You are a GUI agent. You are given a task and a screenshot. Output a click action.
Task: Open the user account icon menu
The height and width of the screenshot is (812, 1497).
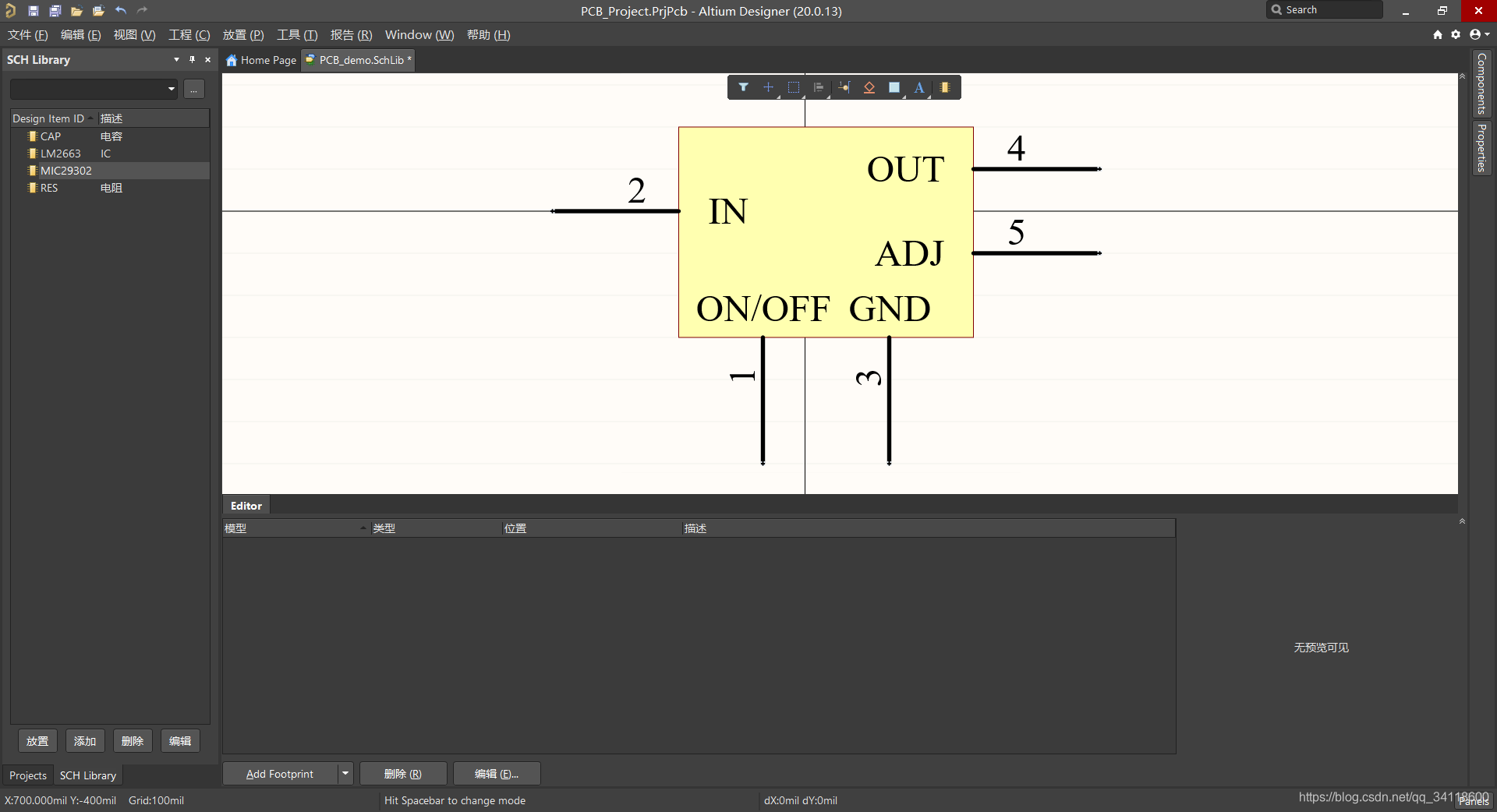pos(1478,34)
